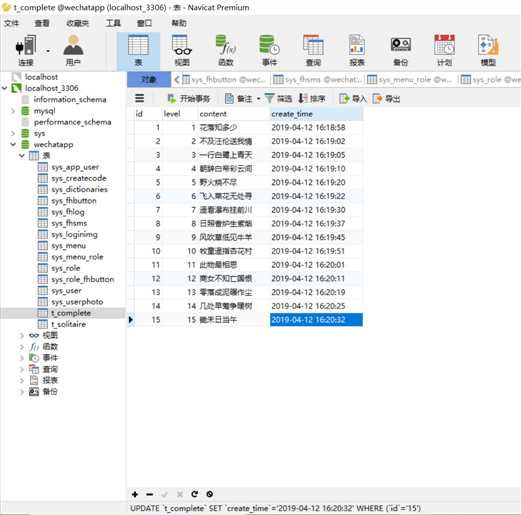The image size is (521, 515).
Task: Expand the events node in tree
Action: point(22,358)
